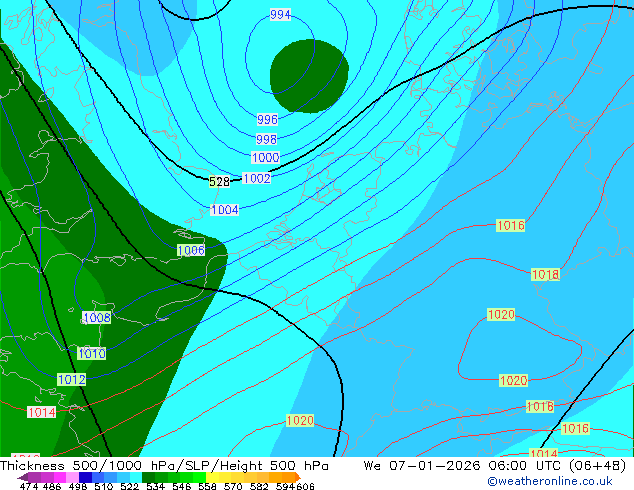The image size is (634, 490).
Task: Click the 1014 label at bottom right edge
Action: pyautogui.click(x=544, y=454)
